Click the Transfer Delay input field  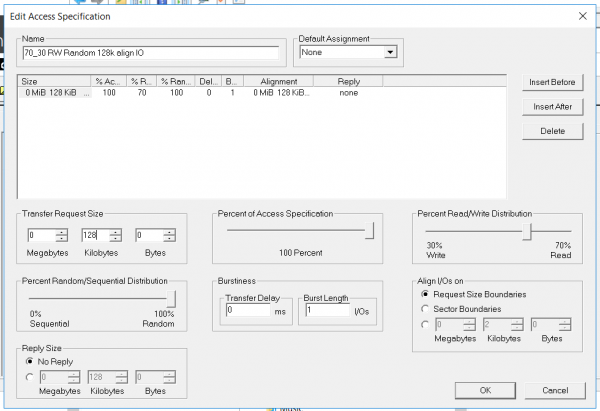246,311
